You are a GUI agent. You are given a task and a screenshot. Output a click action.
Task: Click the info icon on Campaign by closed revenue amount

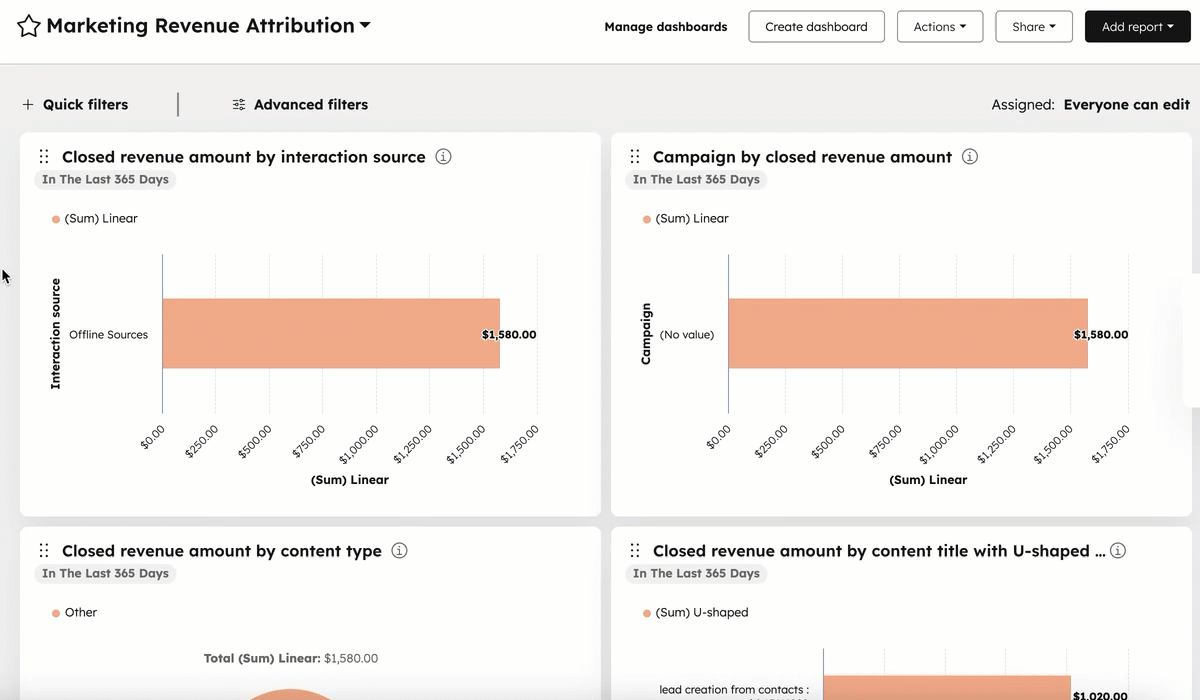tap(969, 156)
